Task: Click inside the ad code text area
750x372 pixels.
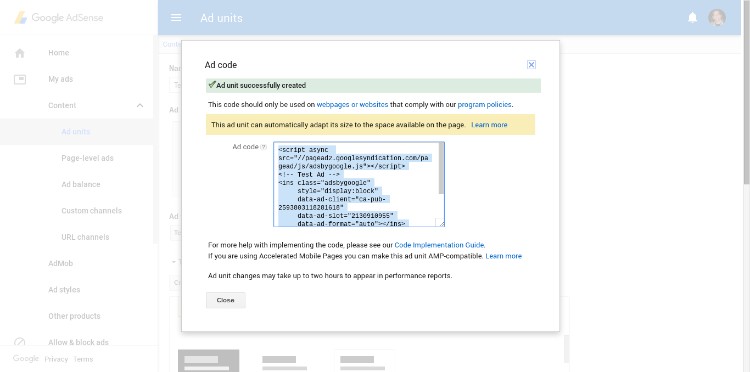Action: [356, 184]
